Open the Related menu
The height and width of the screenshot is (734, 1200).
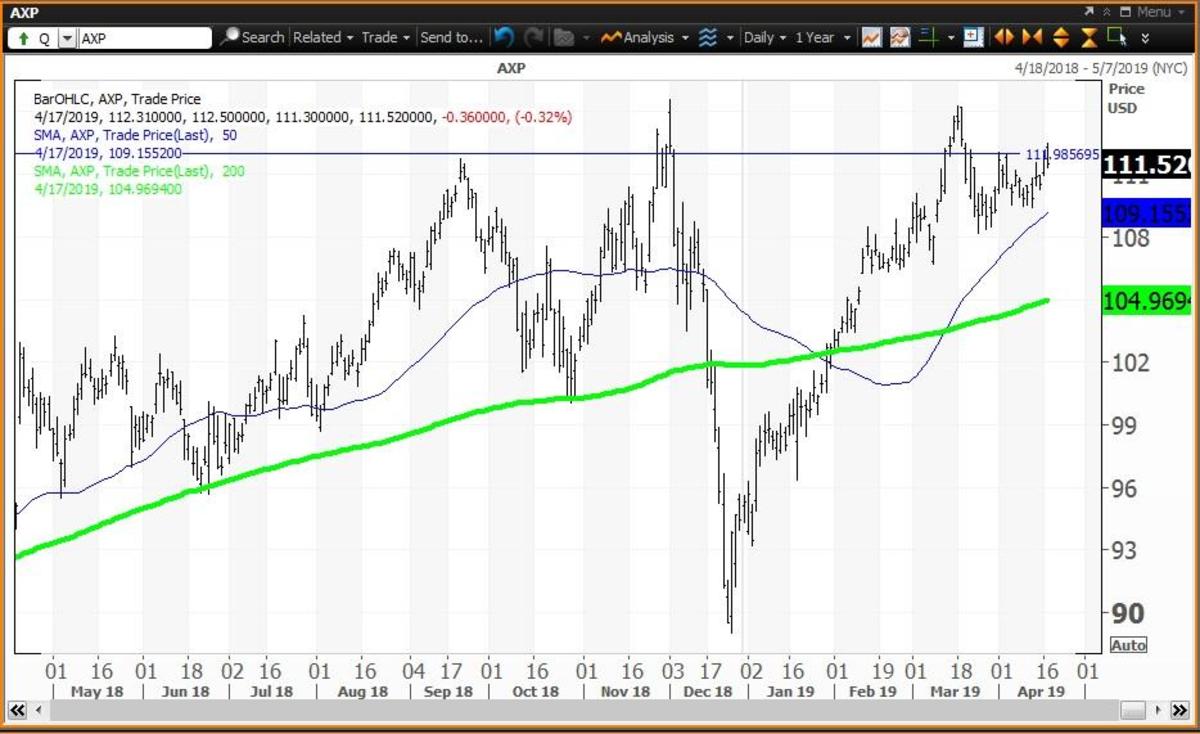click(323, 37)
